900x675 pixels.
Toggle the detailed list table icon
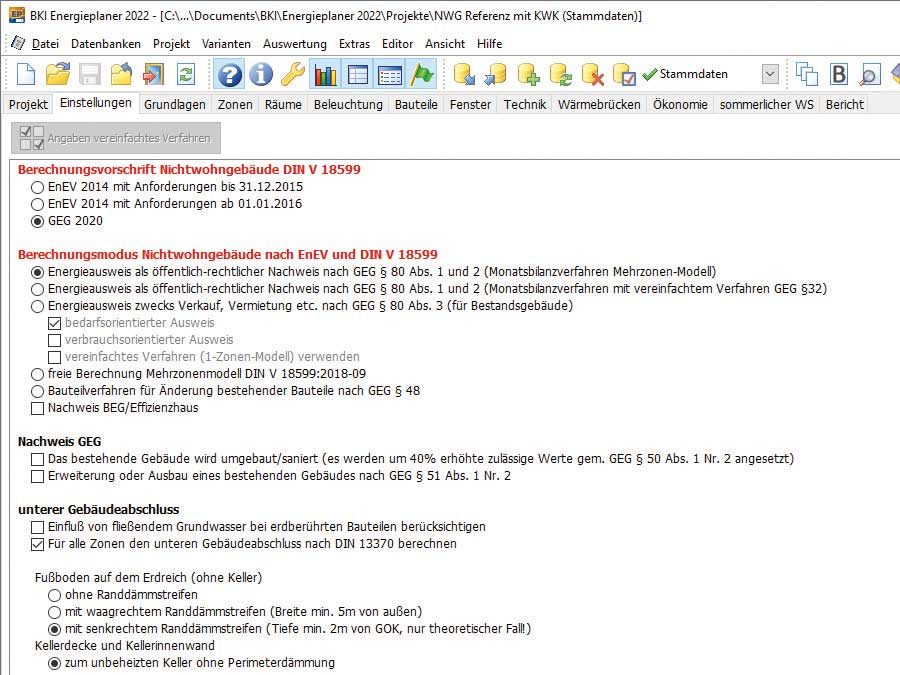click(x=390, y=75)
